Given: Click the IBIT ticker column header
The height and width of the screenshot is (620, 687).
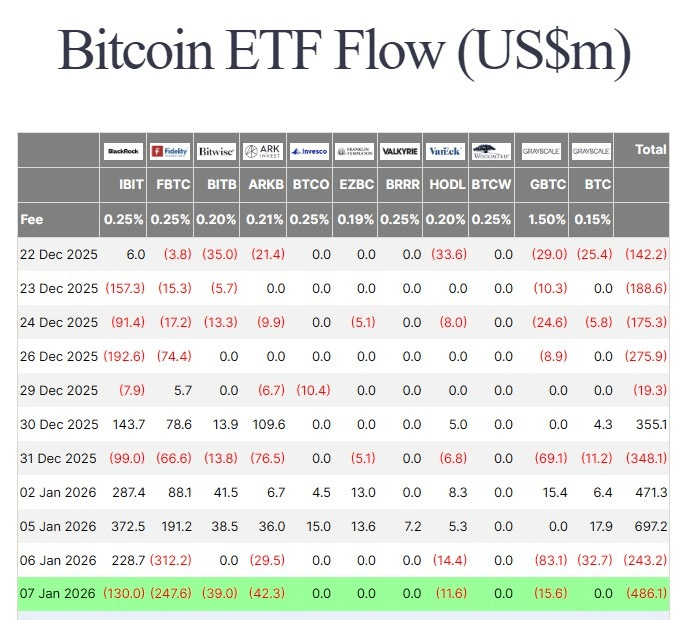Looking at the screenshot, I should tap(132, 185).
